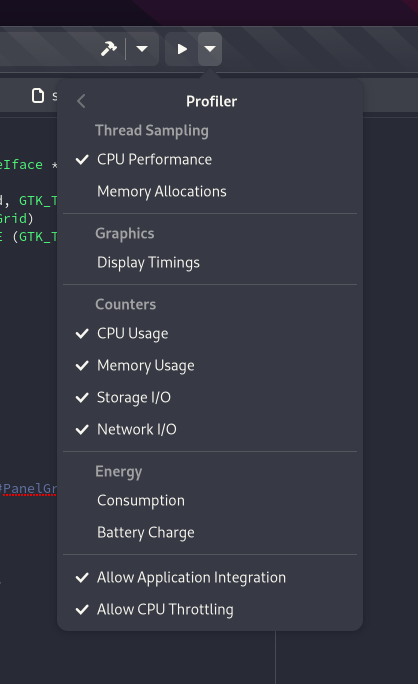Enable Battery Charge tracking
This screenshot has height=684, width=418.
[x=210, y=532]
